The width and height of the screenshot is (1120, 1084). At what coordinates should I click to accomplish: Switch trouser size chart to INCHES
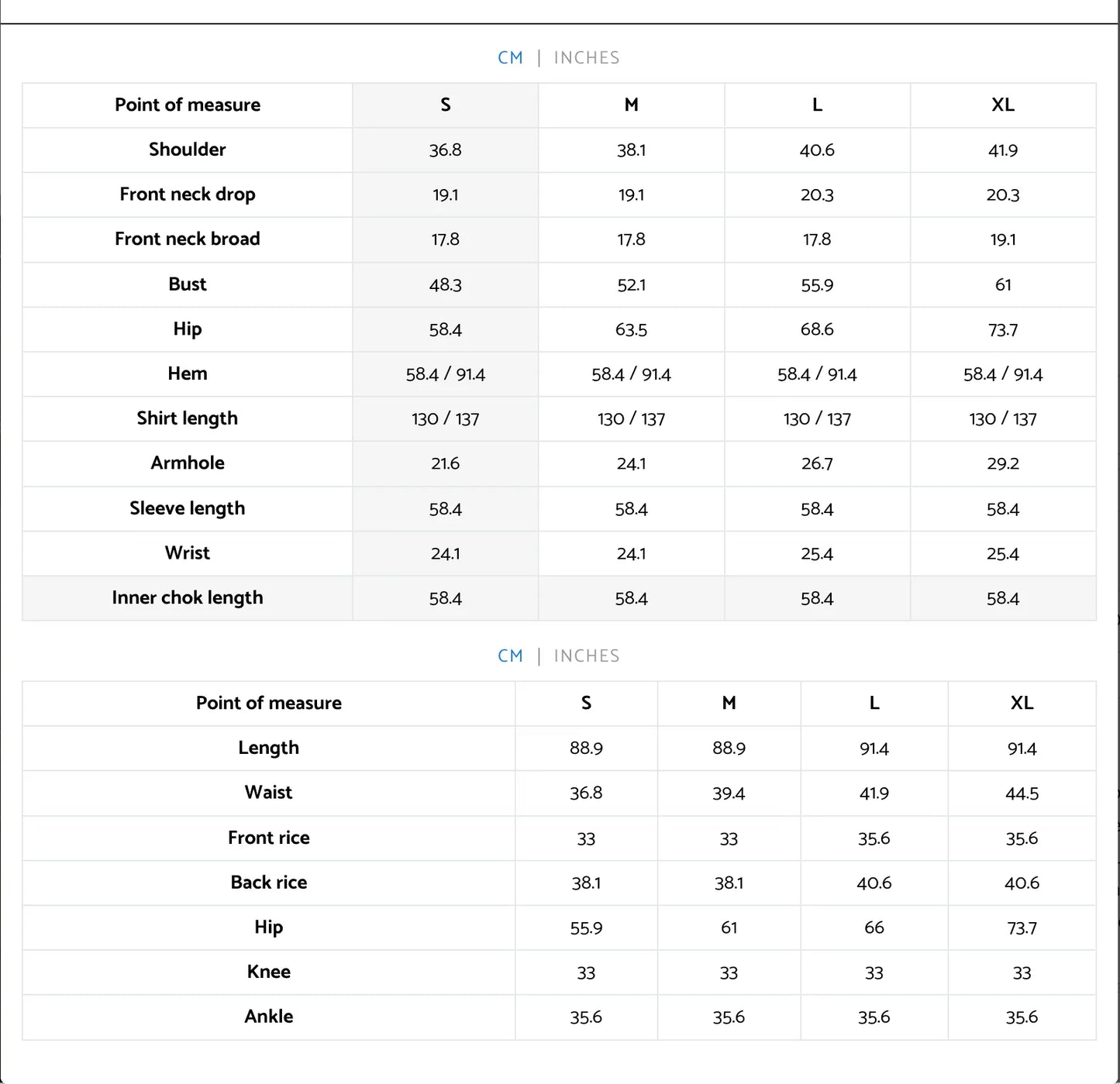click(586, 656)
